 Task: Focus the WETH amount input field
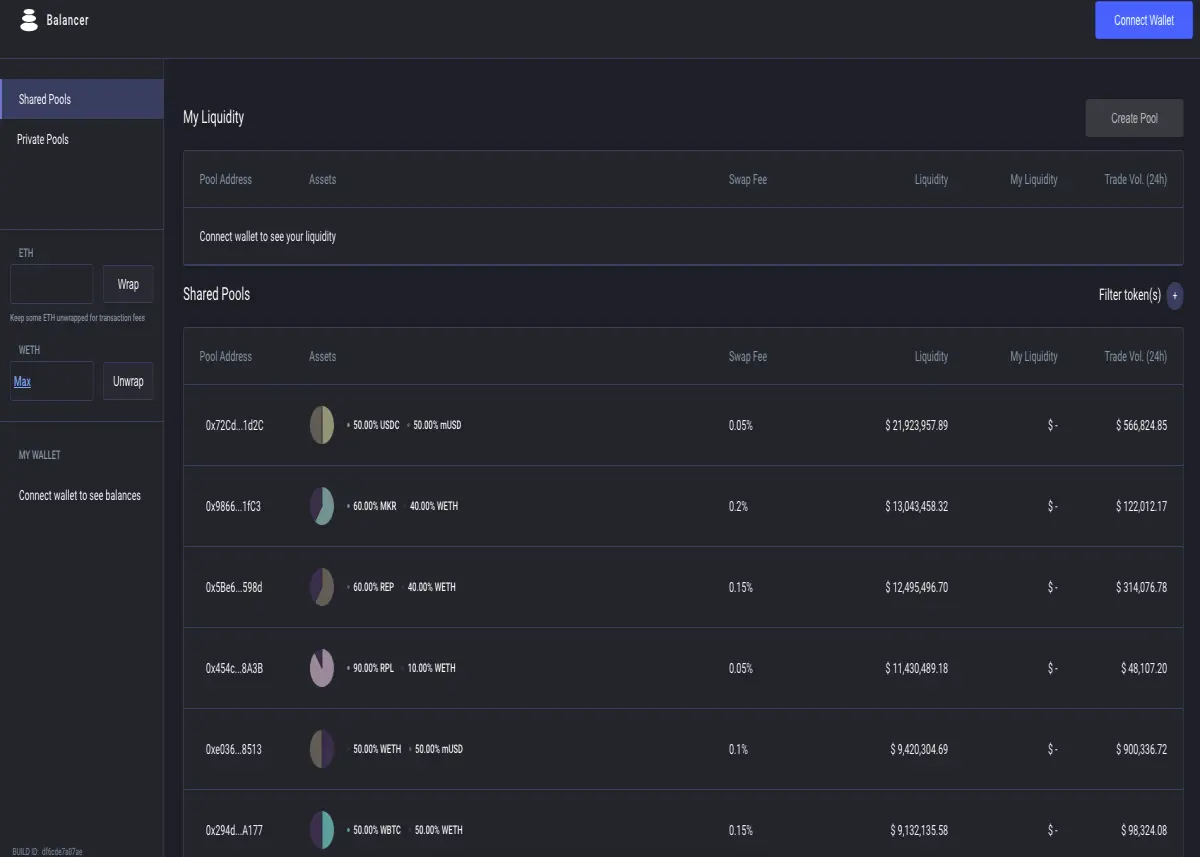coord(52,381)
